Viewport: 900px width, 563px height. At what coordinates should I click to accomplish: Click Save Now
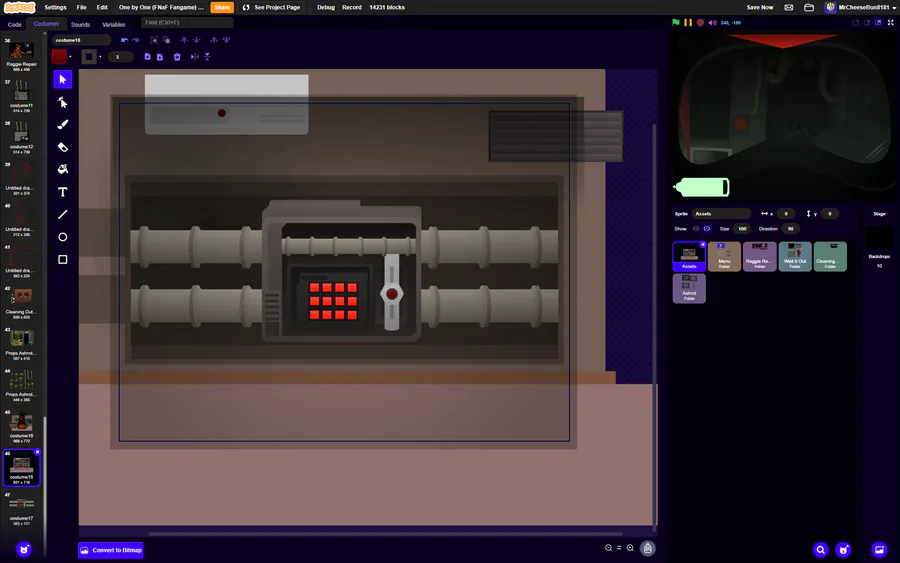pyautogui.click(x=759, y=7)
